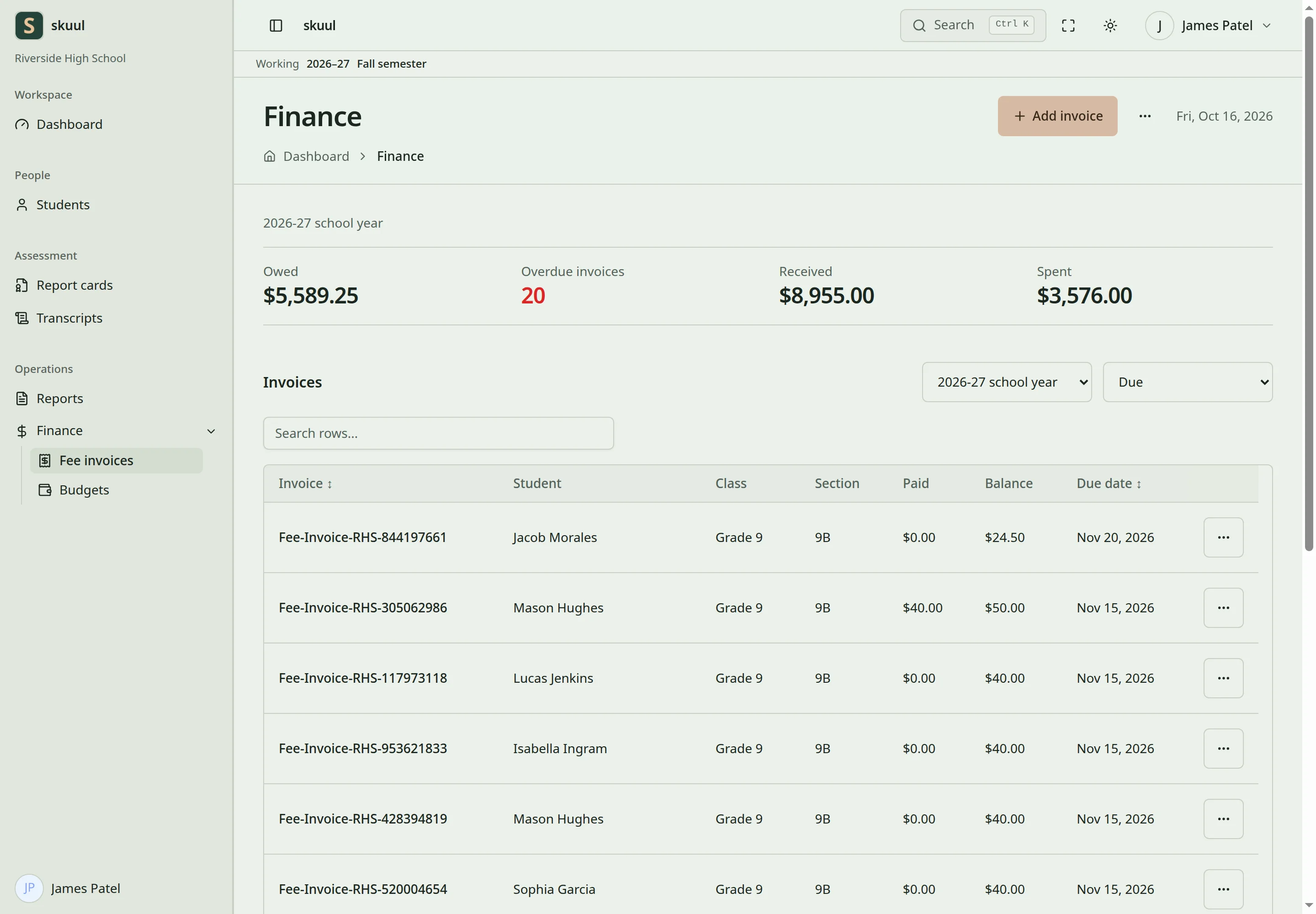
Task: Click invoice Fee-Invoice-RHS-844197661
Action: (362, 538)
